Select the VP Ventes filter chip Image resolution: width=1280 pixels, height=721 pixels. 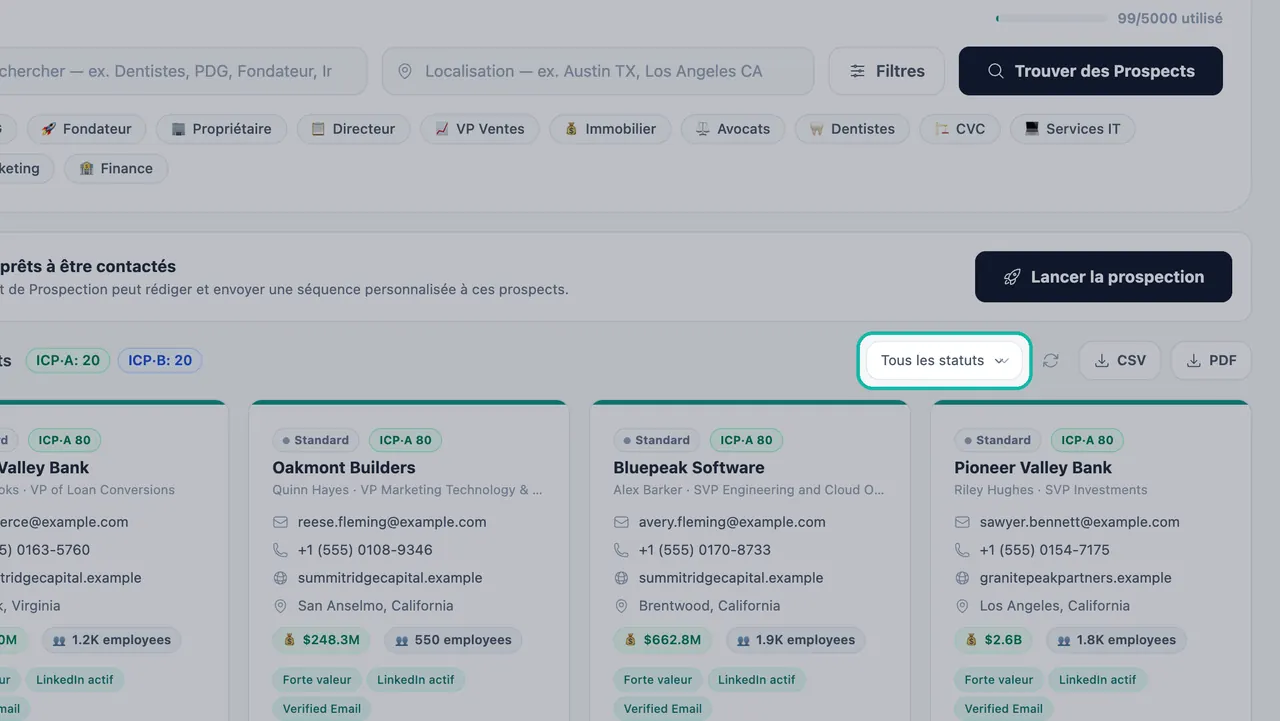click(x=479, y=129)
